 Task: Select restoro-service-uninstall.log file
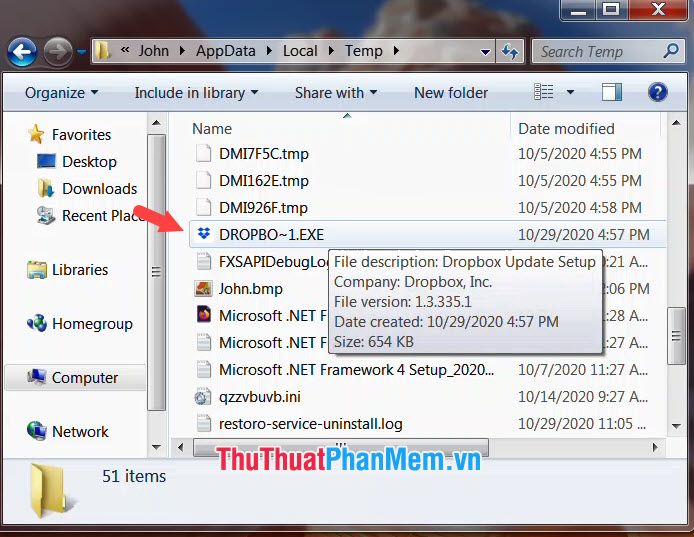click(311, 424)
